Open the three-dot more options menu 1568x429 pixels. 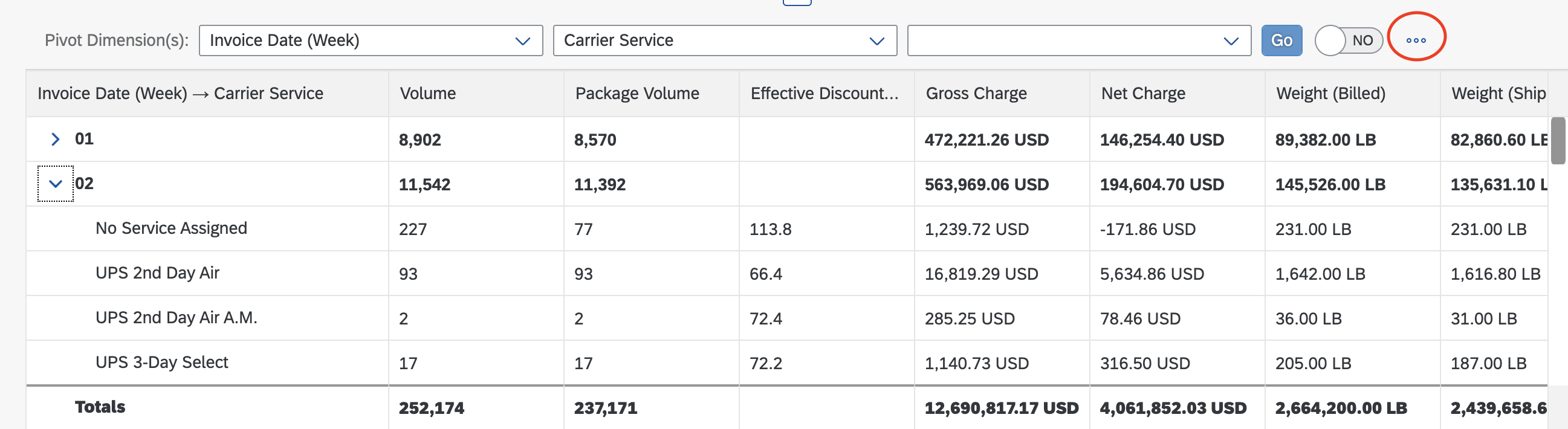click(x=1416, y=40)
